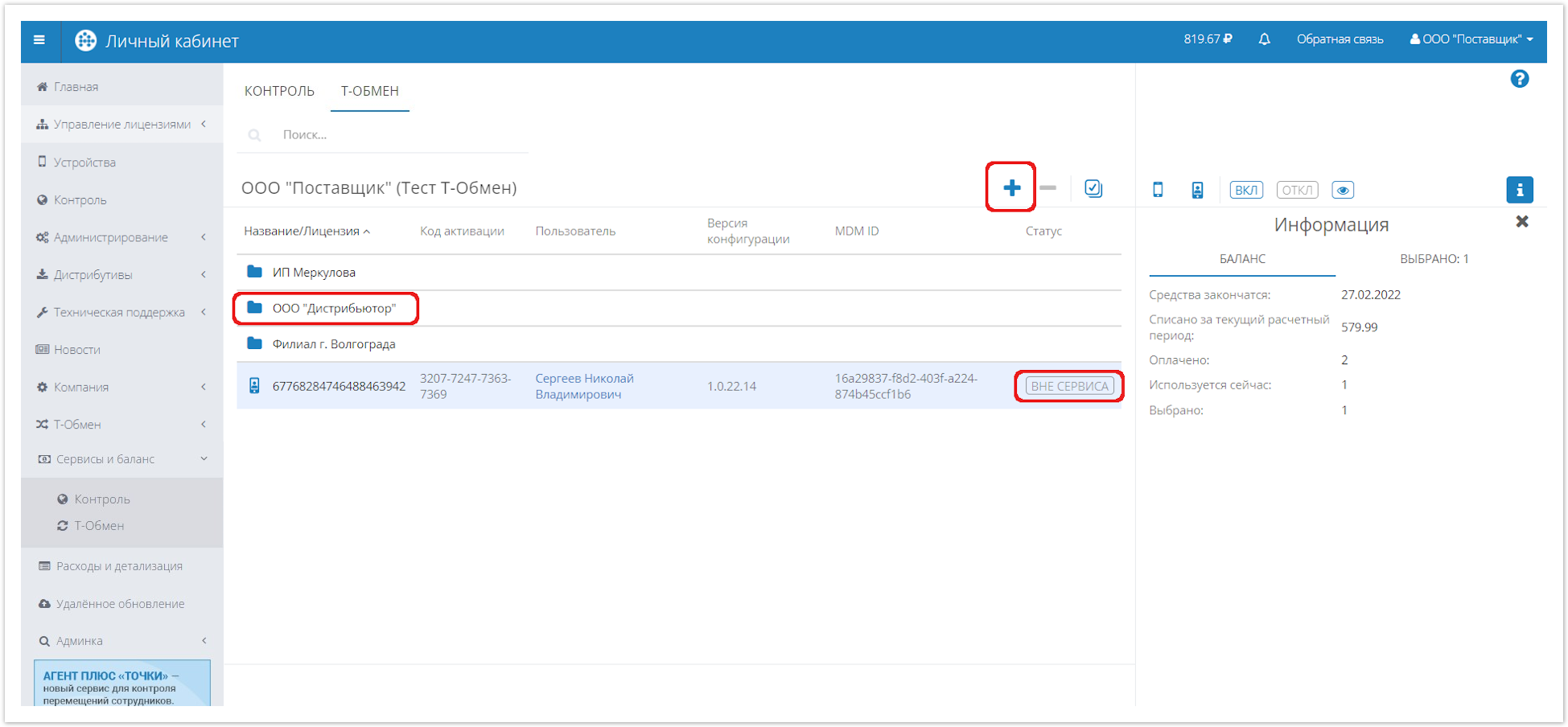Click the mobile device icon in right toolbar

point(1158,190)
